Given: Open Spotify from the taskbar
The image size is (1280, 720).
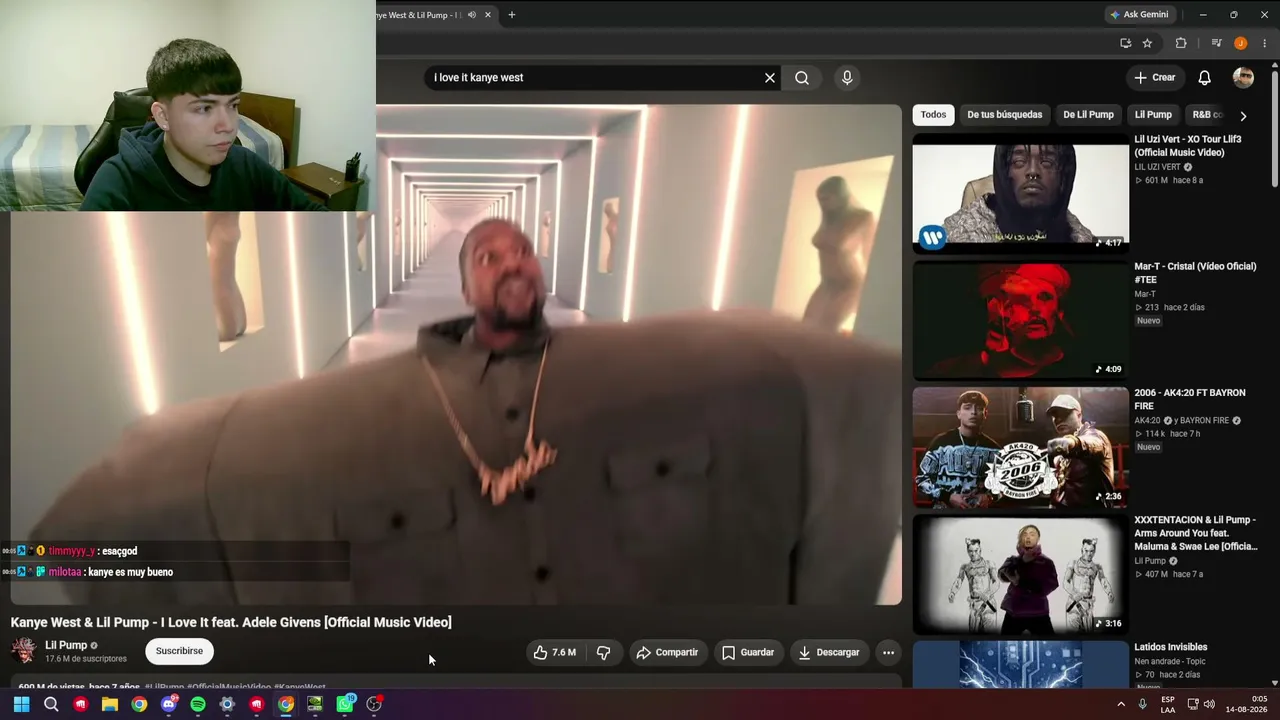Looking at the screenshot, I should (x=198, y=704).
